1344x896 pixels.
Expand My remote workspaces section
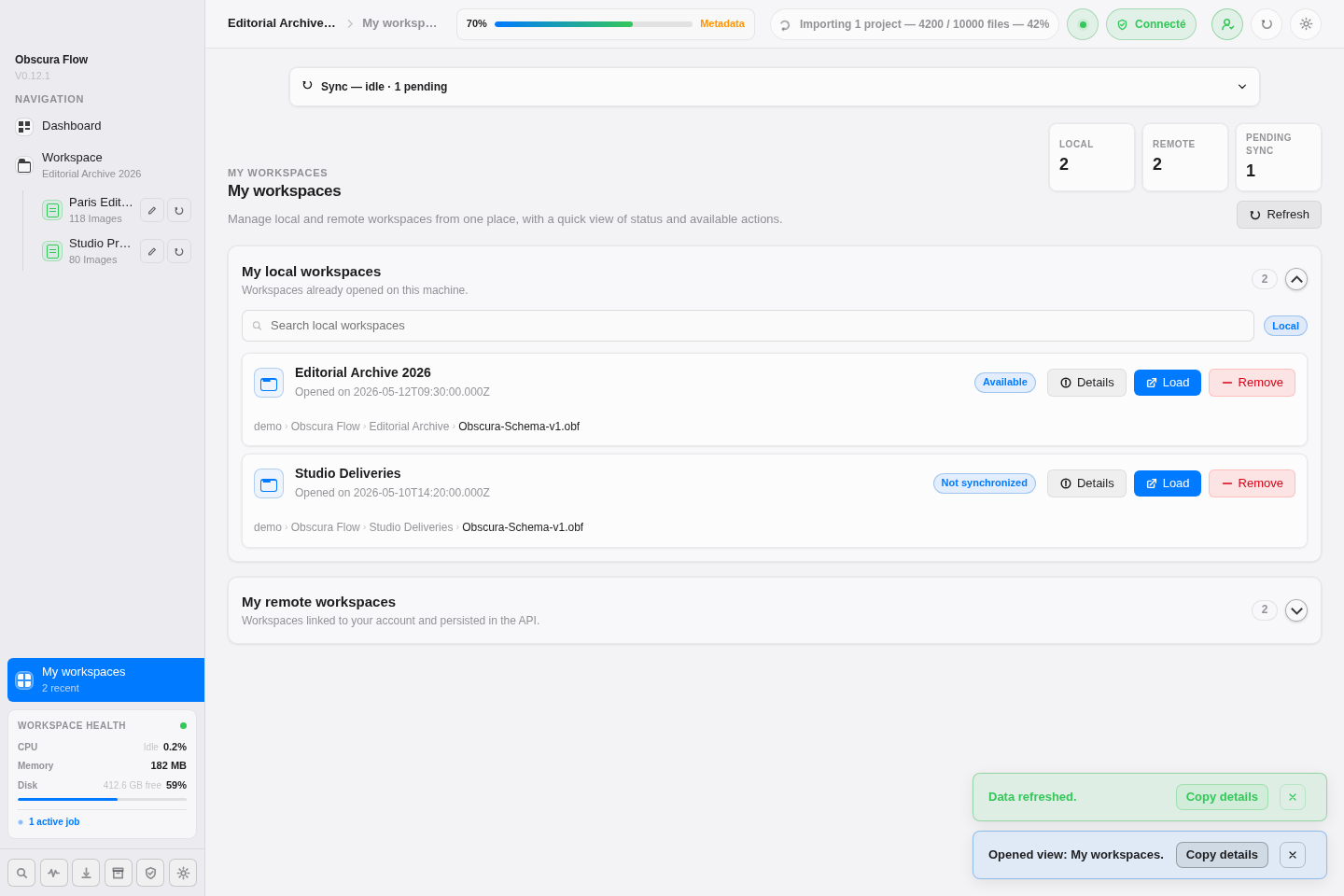click(1296, 610)
